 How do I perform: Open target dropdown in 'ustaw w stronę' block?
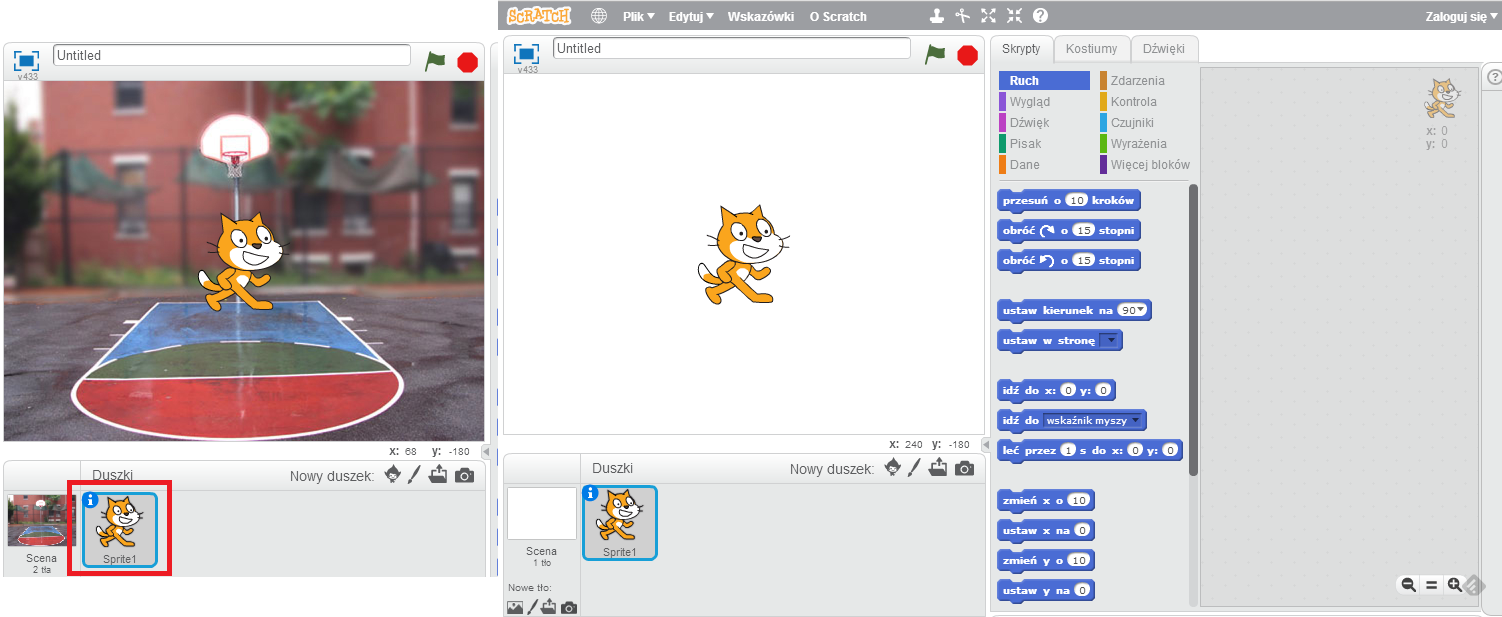(1110, 341)
